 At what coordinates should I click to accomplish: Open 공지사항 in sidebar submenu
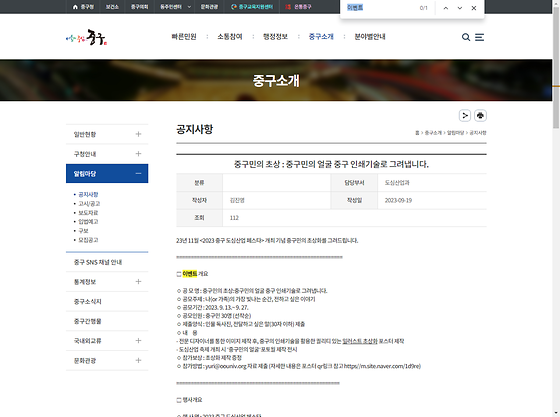point(88,195)
